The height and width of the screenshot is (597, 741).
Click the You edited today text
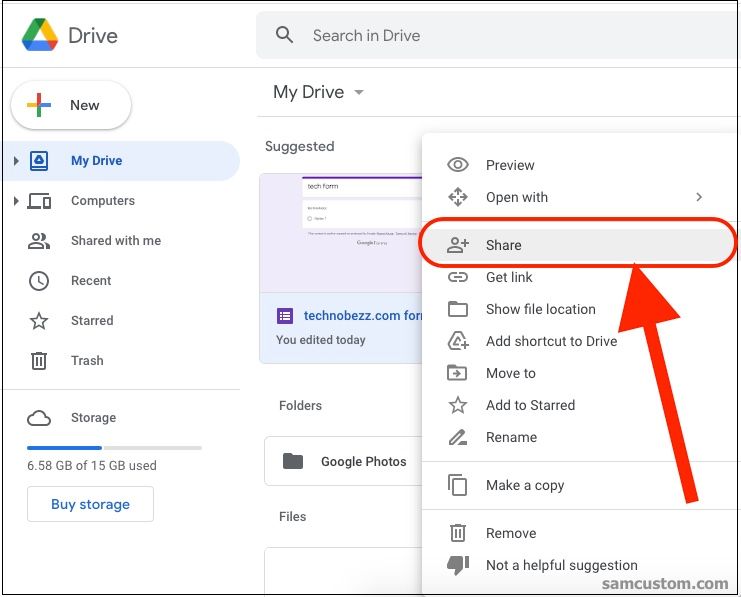320,340
